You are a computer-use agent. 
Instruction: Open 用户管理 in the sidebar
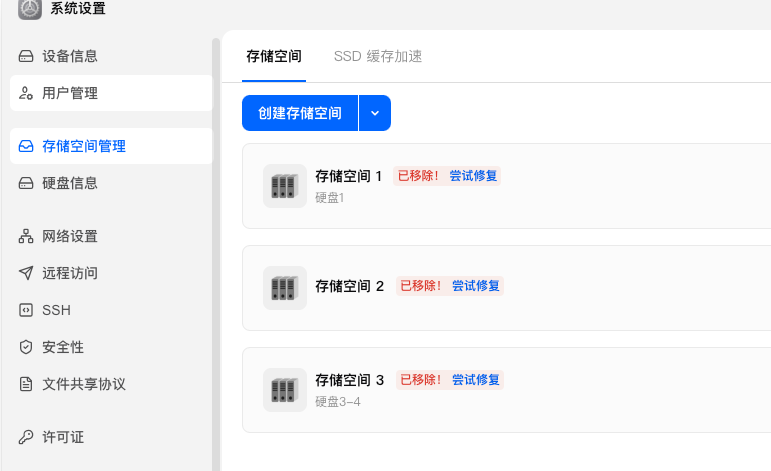tap(111, 93)
